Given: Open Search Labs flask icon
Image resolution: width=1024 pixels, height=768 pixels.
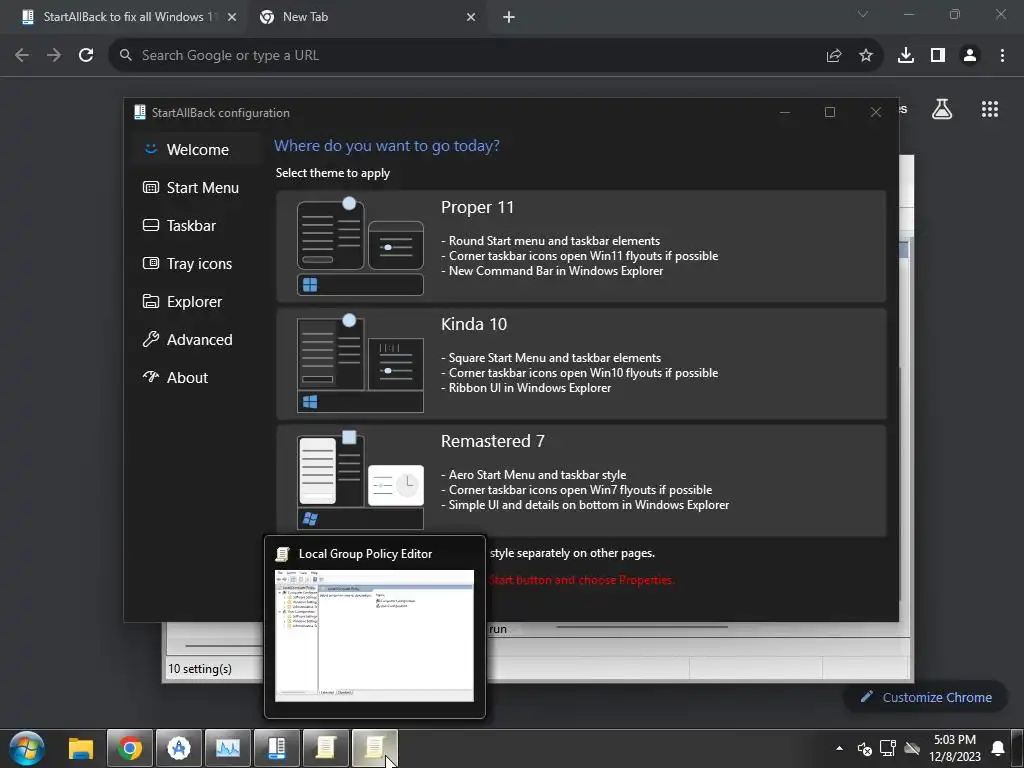Looking at the screenshot, I should (x=942, y=109).
